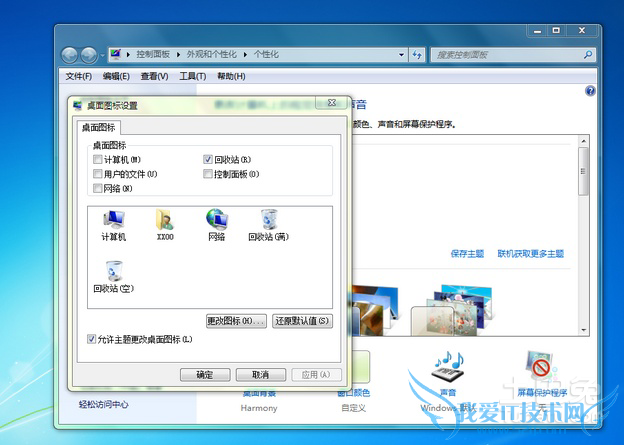Click the 还原默认值(S) button

[302, 321]
